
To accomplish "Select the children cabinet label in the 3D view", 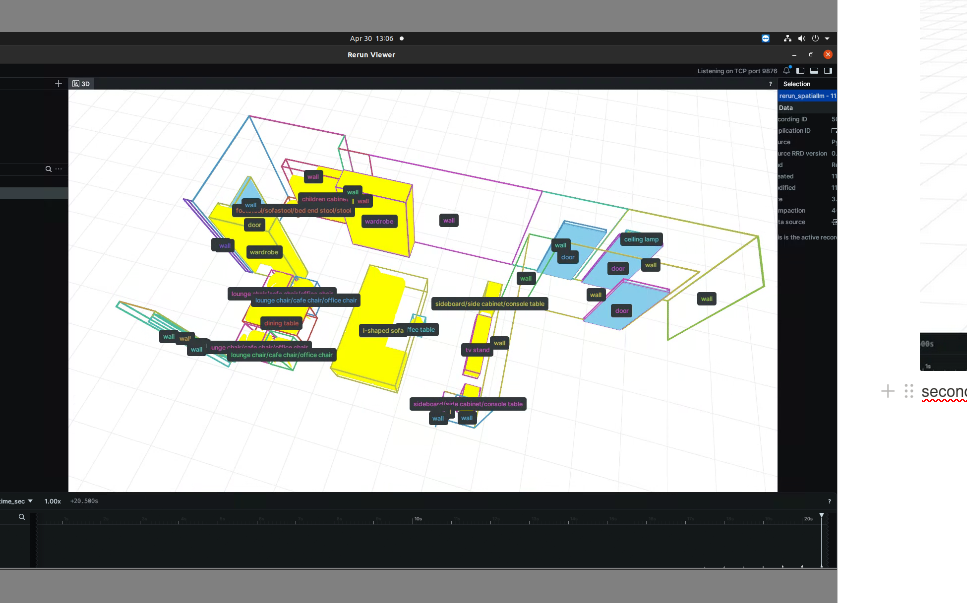I will pos(324,199).
